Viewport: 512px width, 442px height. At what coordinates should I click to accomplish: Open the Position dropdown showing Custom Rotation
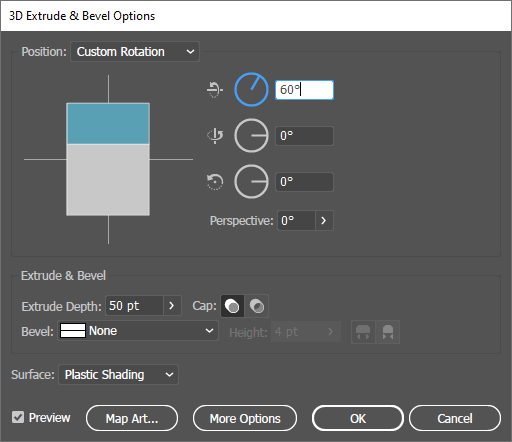pyautogui.click(x=135, y=52)
